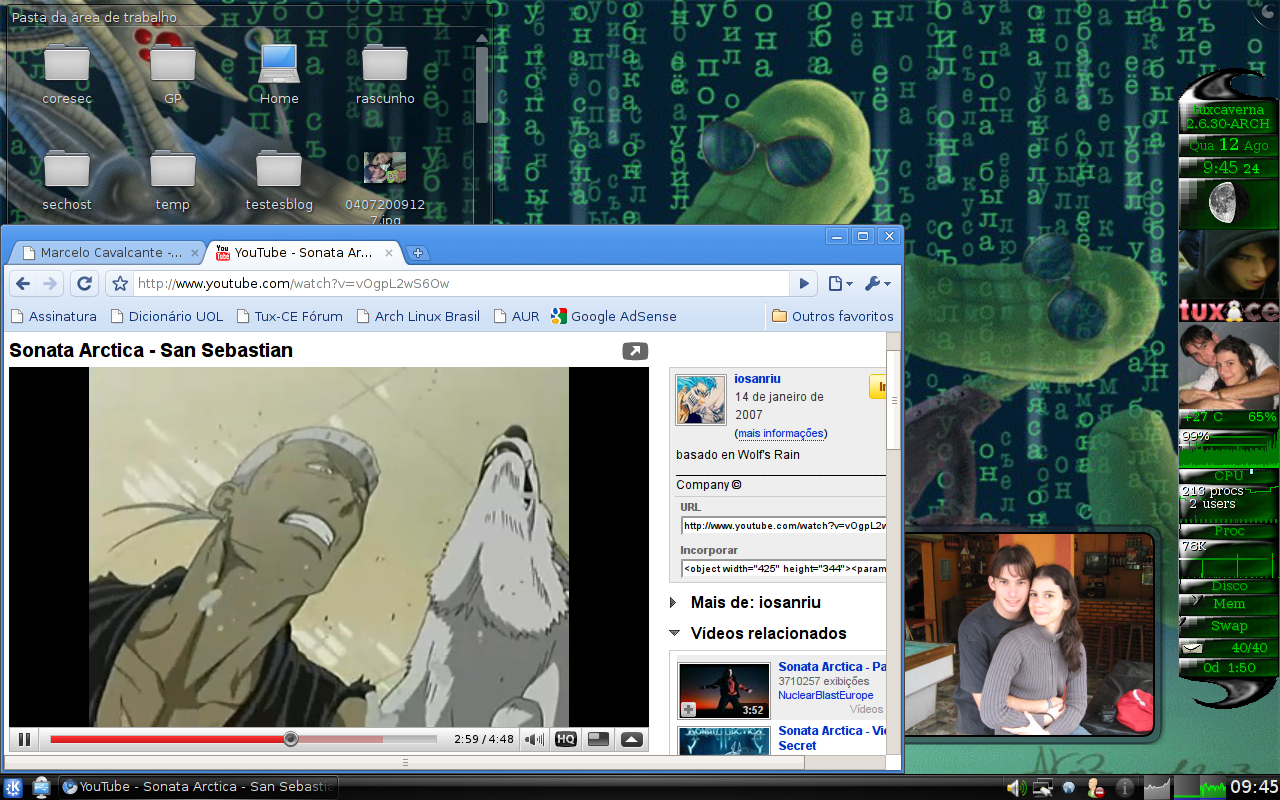Switch the player to fullscreen mode
This screenshot has width=1280, height=800.
[629, 739]
